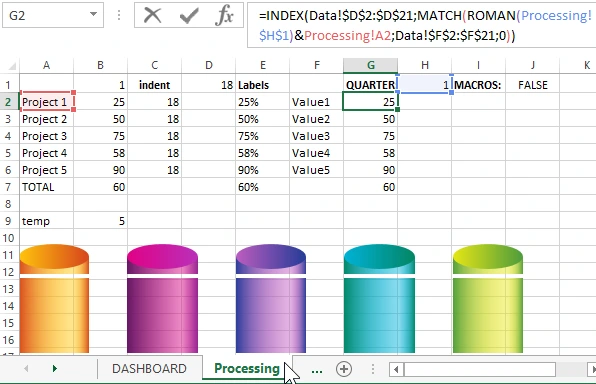
Task: Select the indent header cell
Action: (x=154, y=85)
